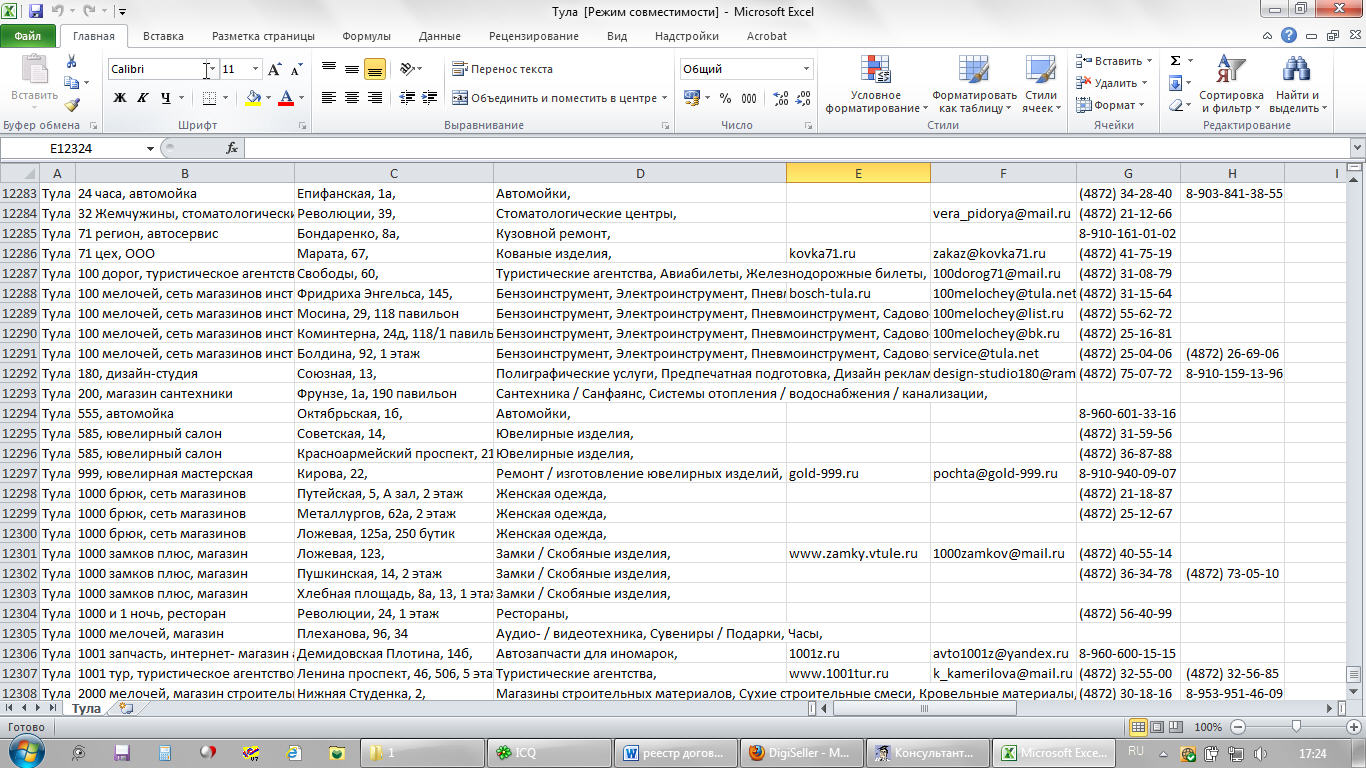Open font color red A swatch
This screenshot has width=1366, height=768.
[286, 98]
